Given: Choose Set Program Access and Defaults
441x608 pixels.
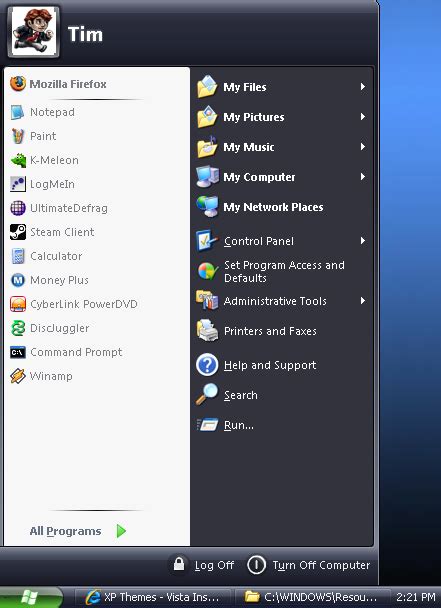Looking at the screenshot, I should tap(282, 271).
